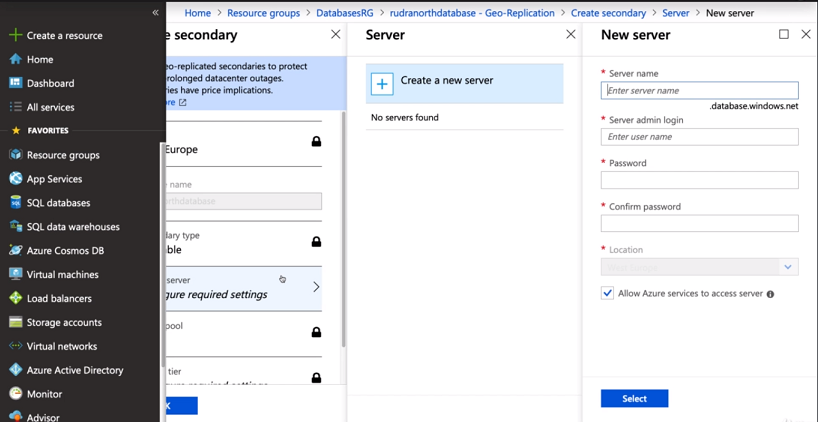
Task: Select Create a resource menu item
Action: tap(65, 35)
